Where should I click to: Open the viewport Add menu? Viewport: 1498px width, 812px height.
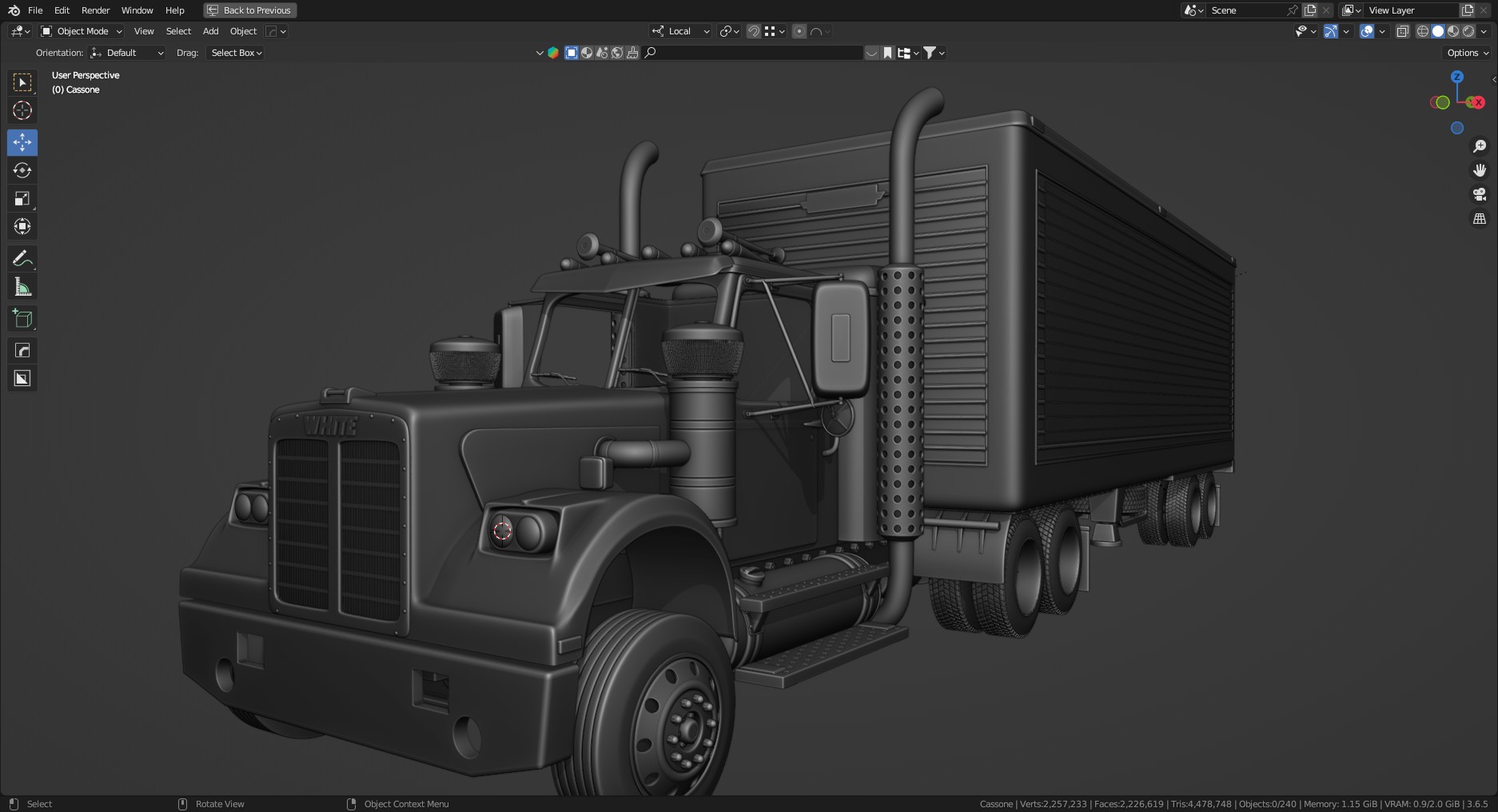210,31
